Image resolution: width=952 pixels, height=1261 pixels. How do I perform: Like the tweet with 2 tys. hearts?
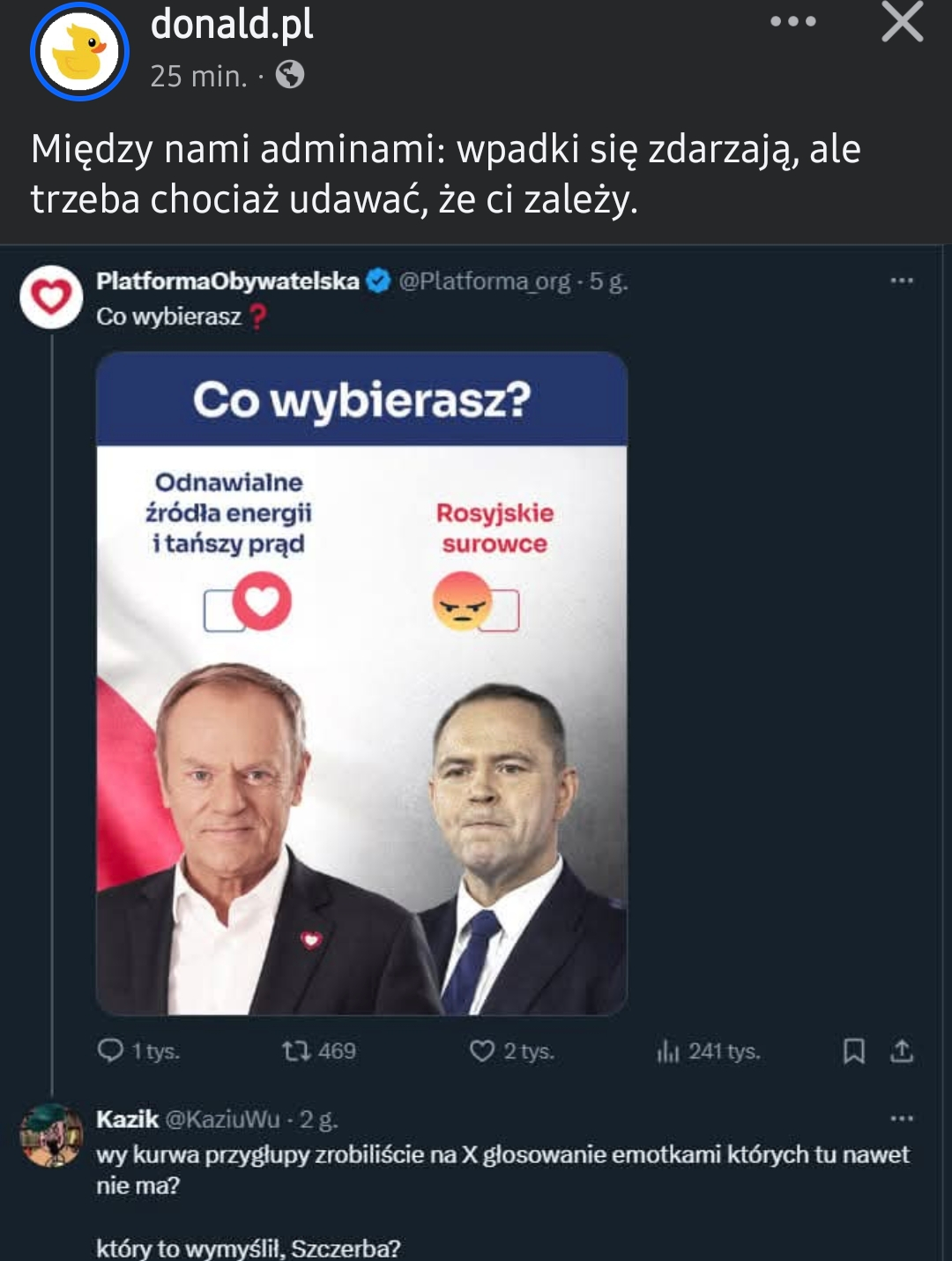click(482, 1051)
